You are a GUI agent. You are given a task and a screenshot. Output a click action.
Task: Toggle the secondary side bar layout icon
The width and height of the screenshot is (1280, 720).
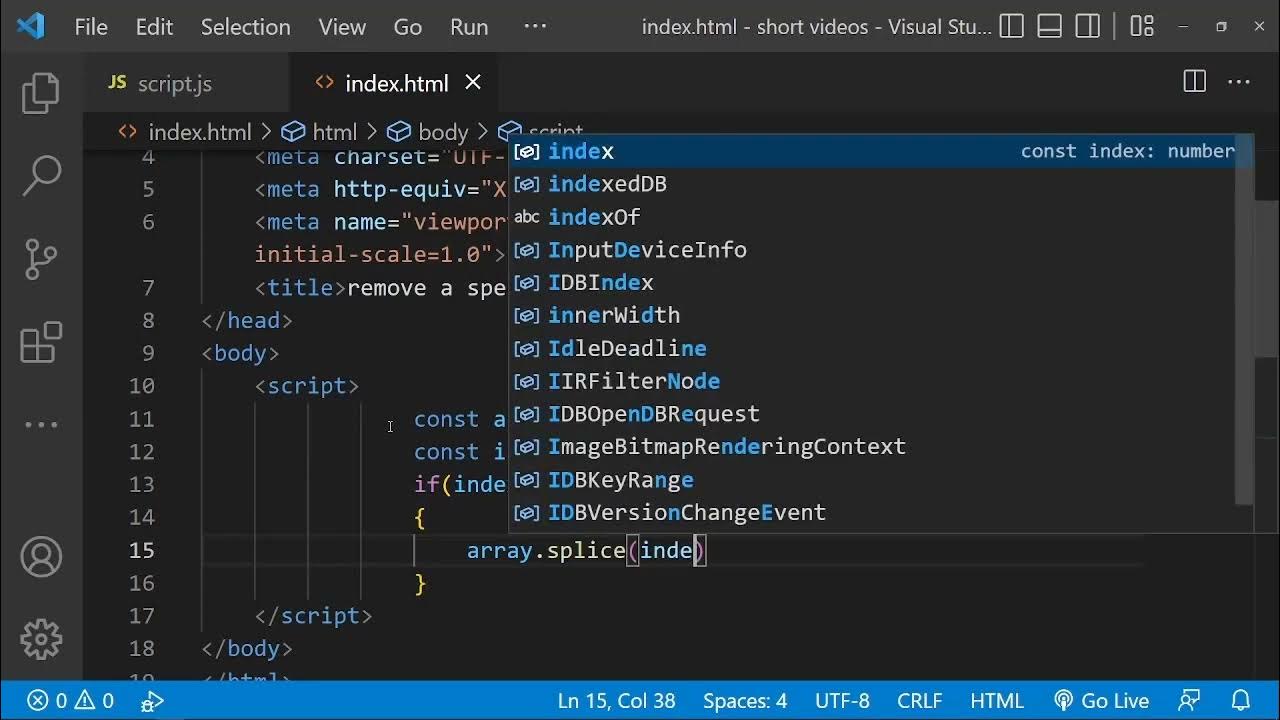(x=1088, y=26)
